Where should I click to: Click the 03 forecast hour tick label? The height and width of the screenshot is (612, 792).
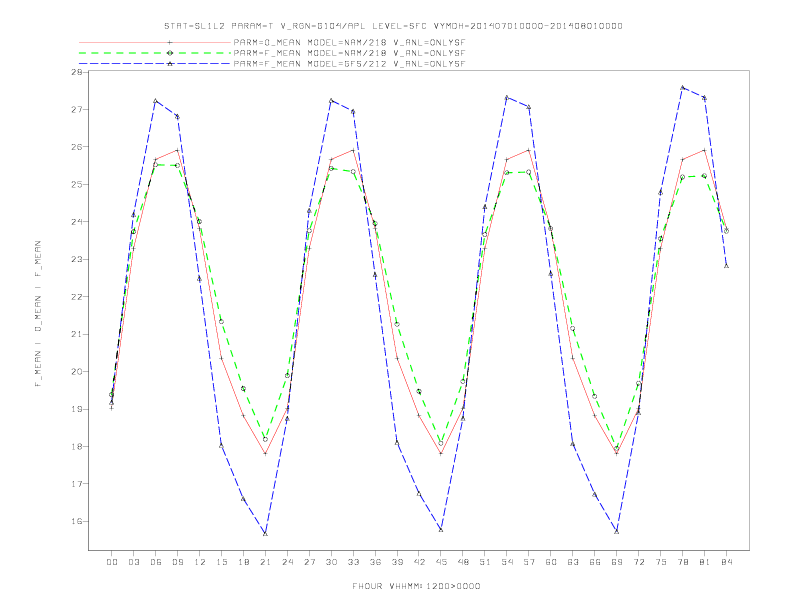pyautogui.click(x=134, y=562)
